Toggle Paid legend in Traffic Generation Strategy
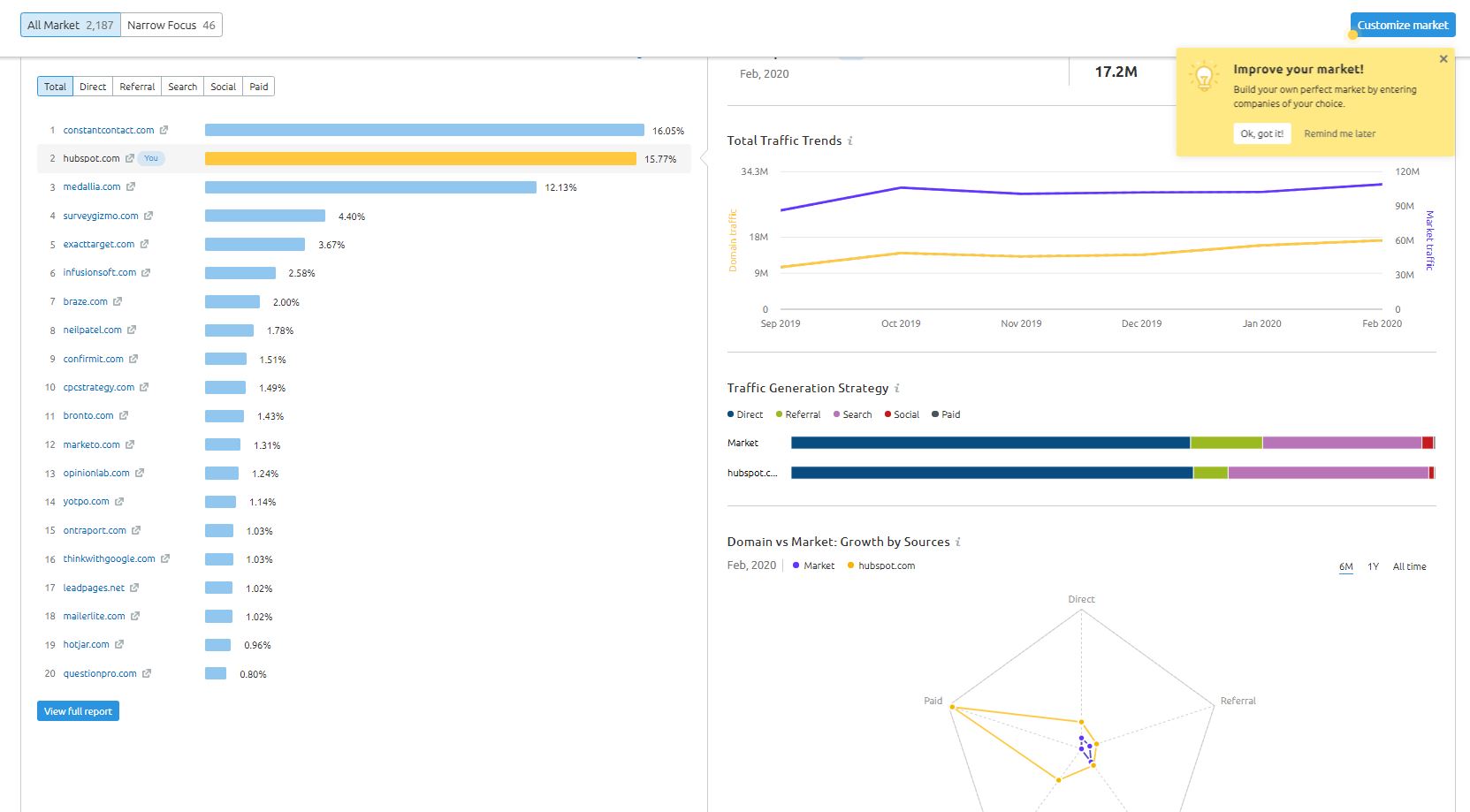1470x812 pixels. (x=946, y=414)
